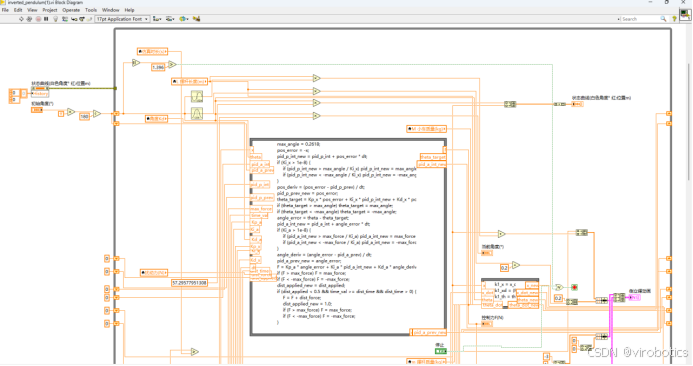The height and width of the screenshot is (366, 693).
Task: Select the 扰动力(N) control terminal
Action: click(x=154, y=273)
